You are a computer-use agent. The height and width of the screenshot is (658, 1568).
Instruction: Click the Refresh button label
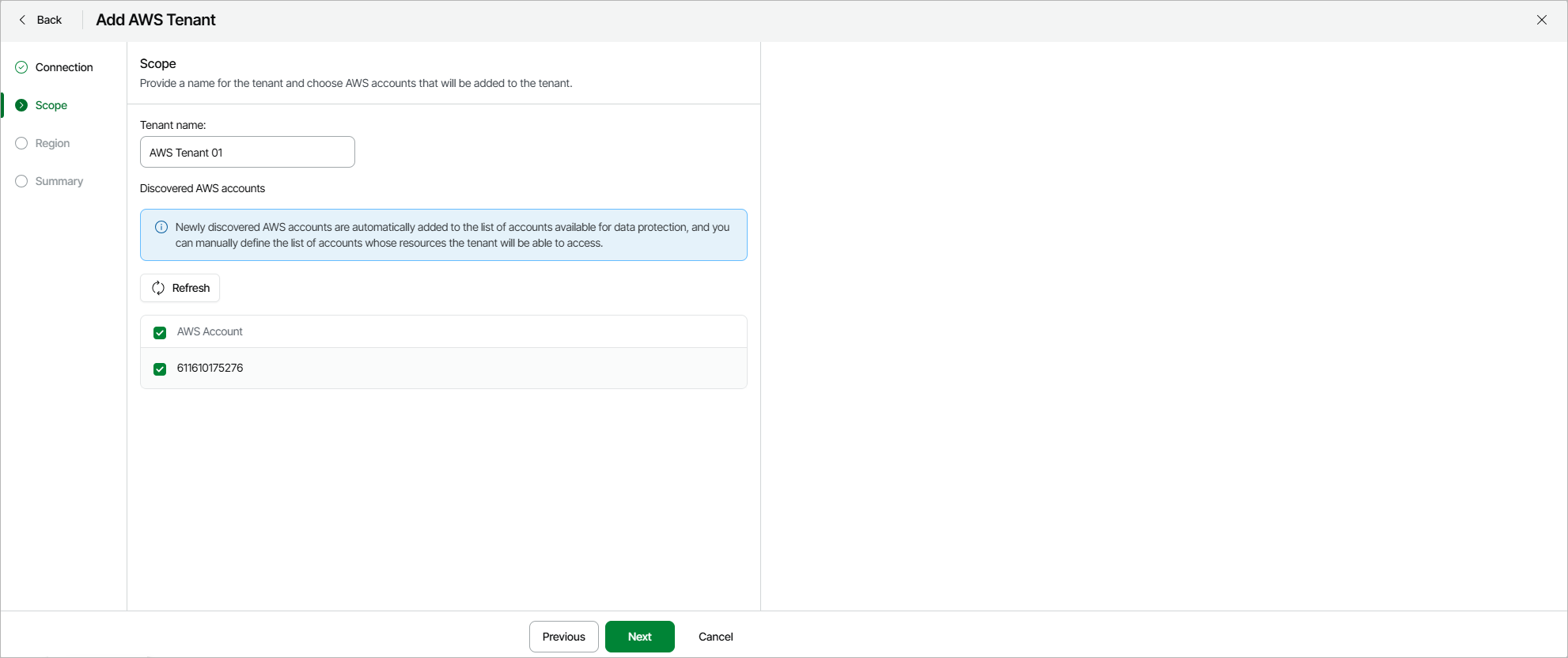(191, 288)
